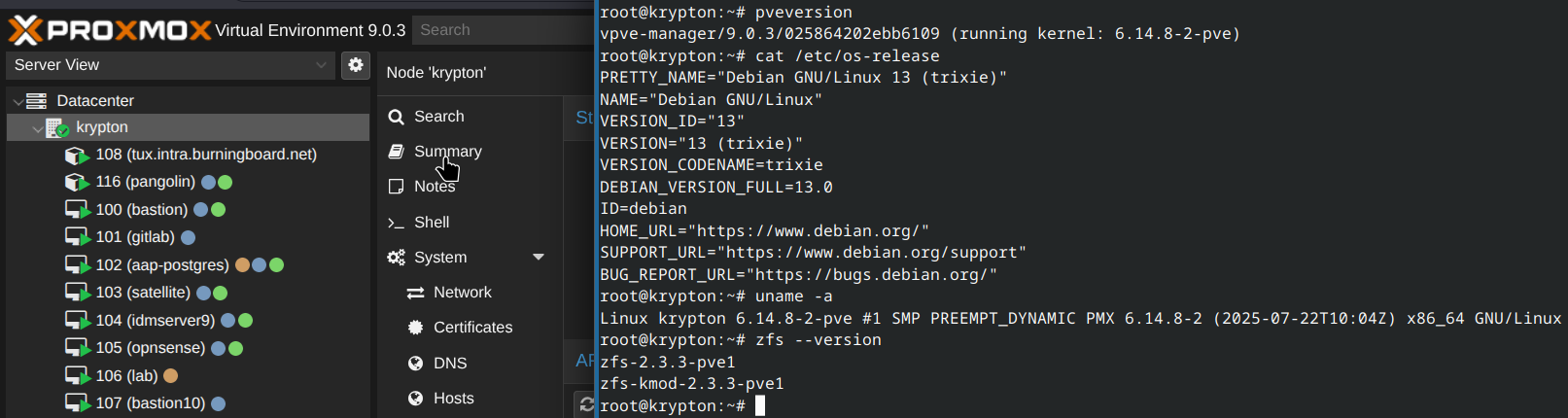Open the Server View dropdown
Screen dimensions: 1568x418
click(x=170, y=65)
